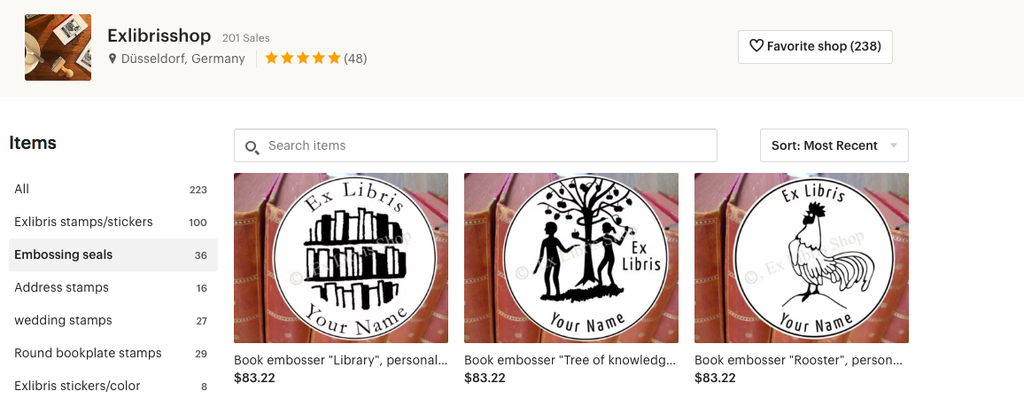This screenshot has height=399, width=1024.
Task: Click the magnifying glass search icon
Action: tap(252, 146)
